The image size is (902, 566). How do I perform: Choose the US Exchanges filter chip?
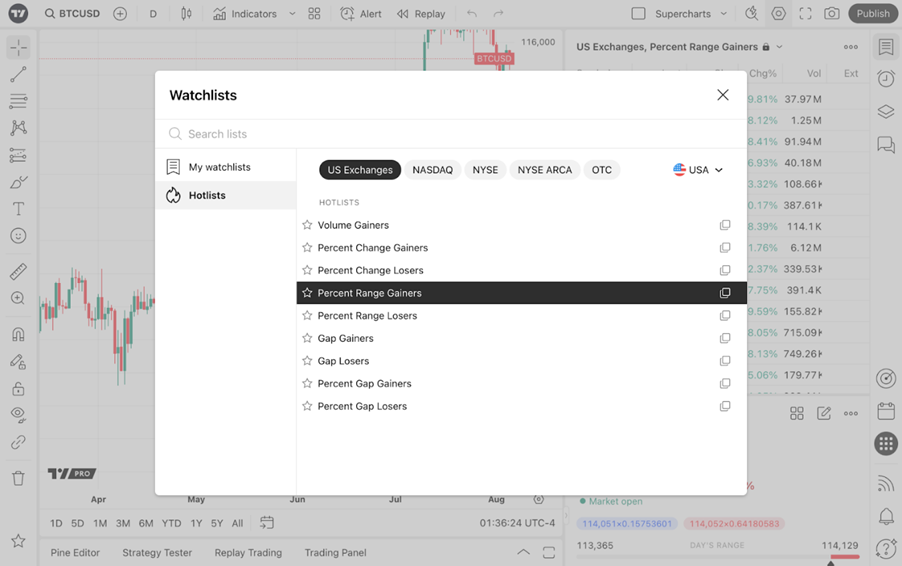360,170
